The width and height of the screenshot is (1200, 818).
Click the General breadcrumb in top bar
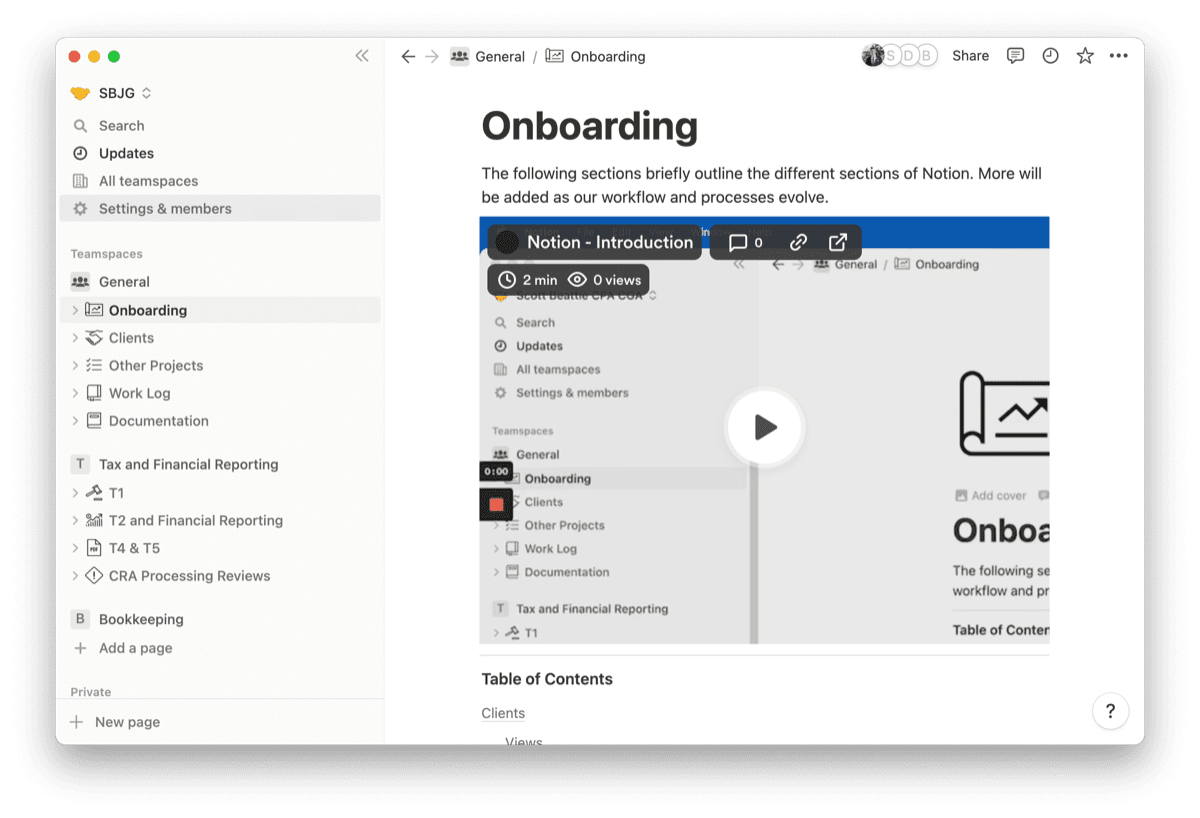(487, 57)
